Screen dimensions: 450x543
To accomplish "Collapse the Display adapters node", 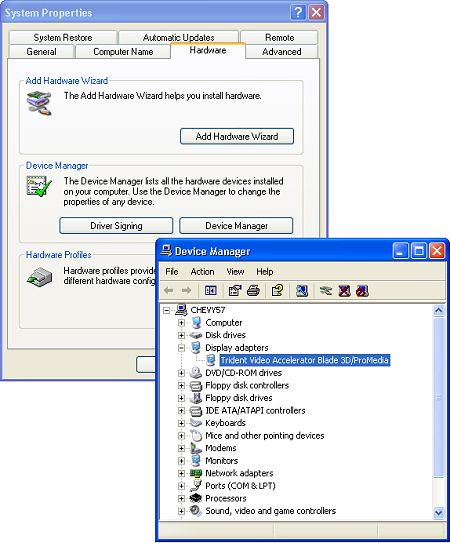I will (x=181, y=348).
